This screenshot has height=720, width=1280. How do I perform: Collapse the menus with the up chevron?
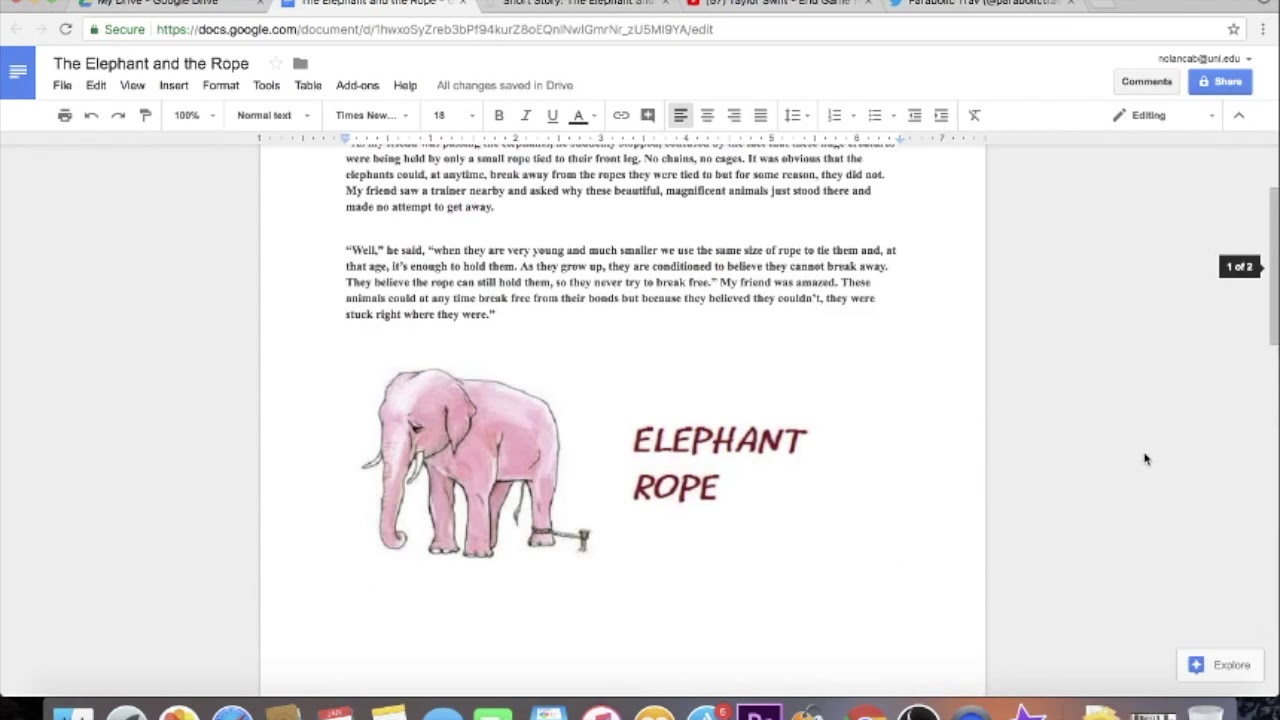point(1239,115)
